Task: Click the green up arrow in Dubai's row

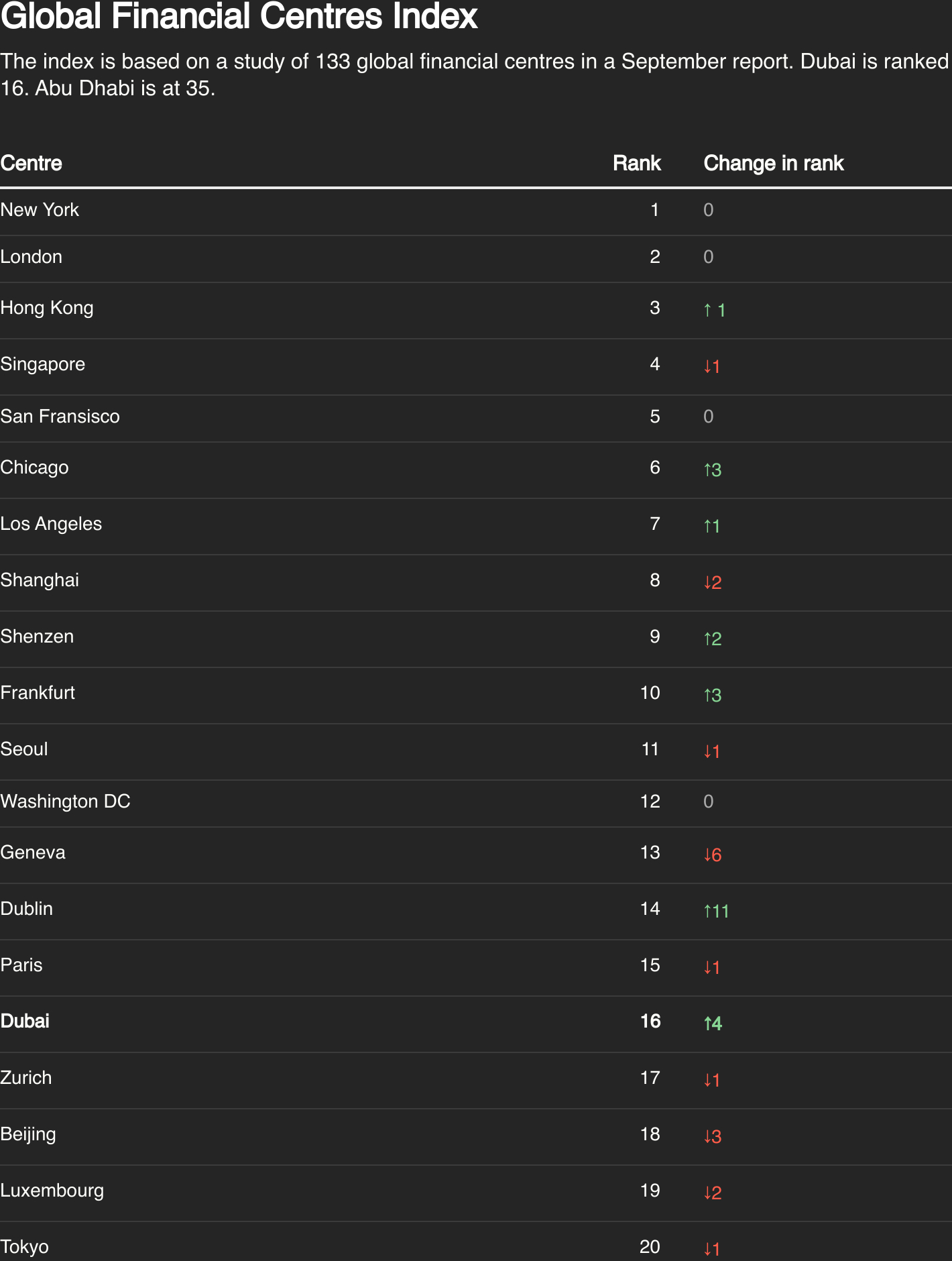Action: 707,1024
